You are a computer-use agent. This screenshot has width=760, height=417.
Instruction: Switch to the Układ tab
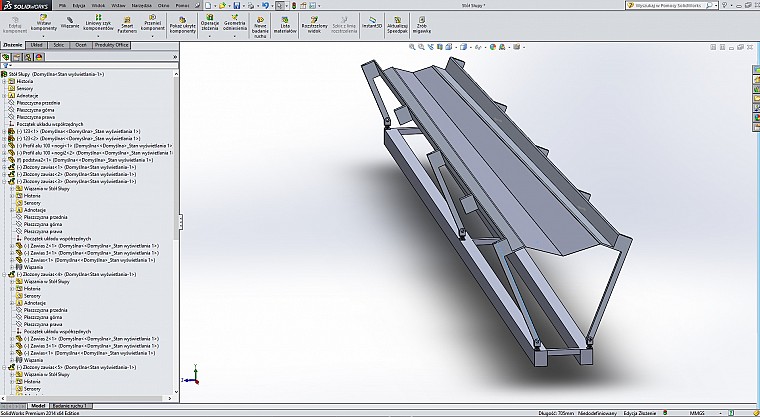pos(36,45)
